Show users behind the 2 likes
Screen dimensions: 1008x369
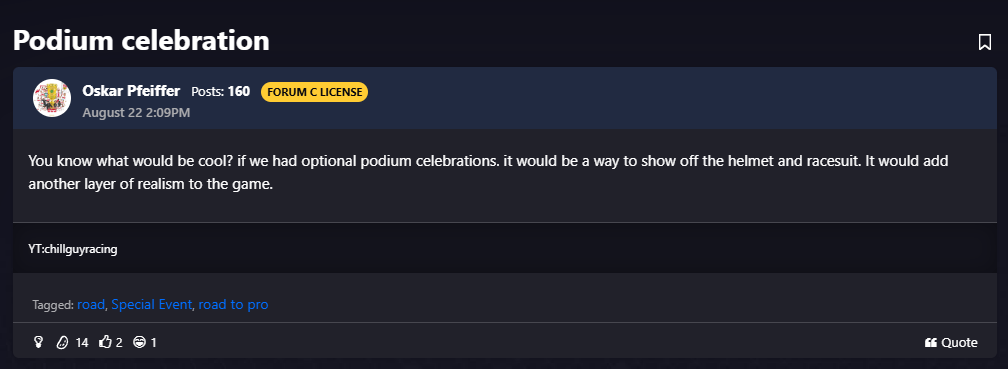point(119,343)
